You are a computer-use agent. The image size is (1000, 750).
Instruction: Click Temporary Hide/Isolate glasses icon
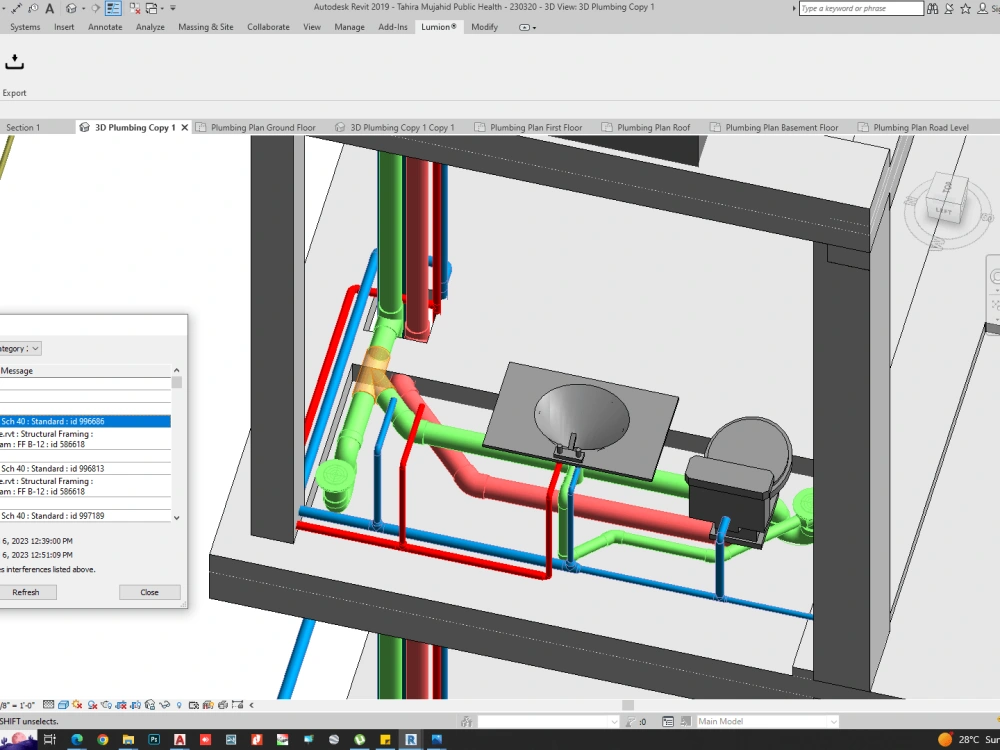coord(165,705)
